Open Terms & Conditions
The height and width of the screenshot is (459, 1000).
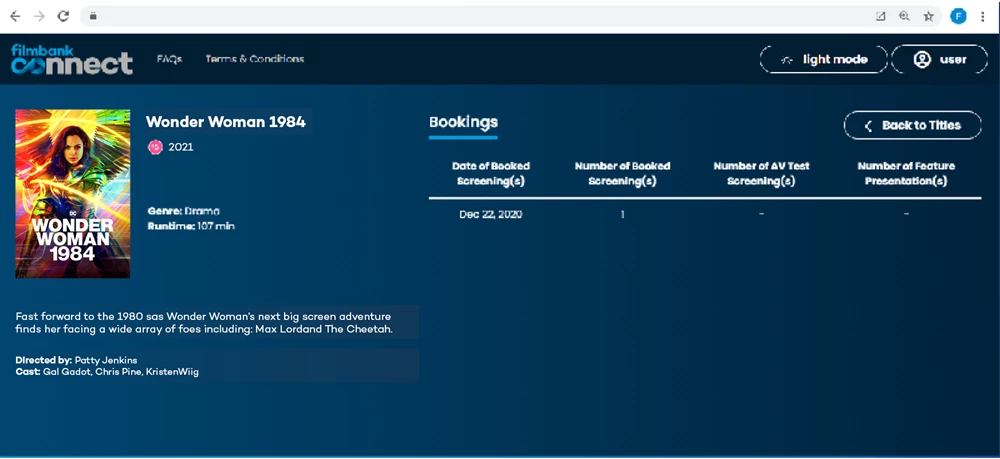[254, 59]
